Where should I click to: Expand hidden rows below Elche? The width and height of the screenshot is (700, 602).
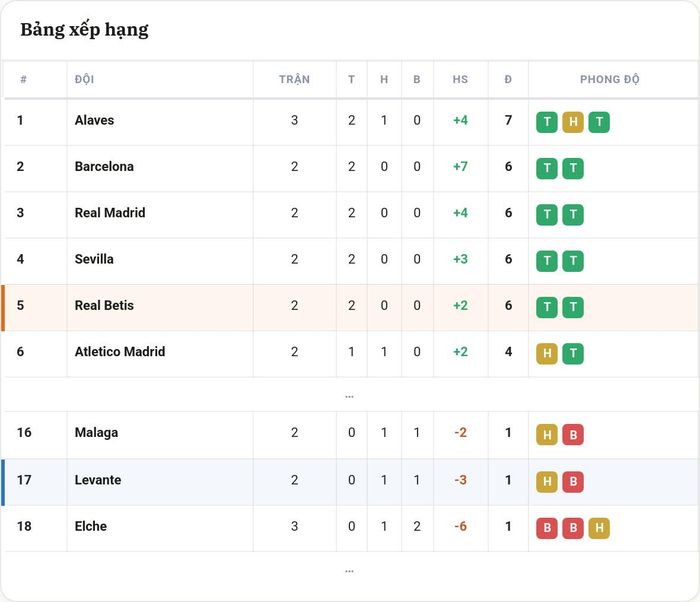click(350, 571)
